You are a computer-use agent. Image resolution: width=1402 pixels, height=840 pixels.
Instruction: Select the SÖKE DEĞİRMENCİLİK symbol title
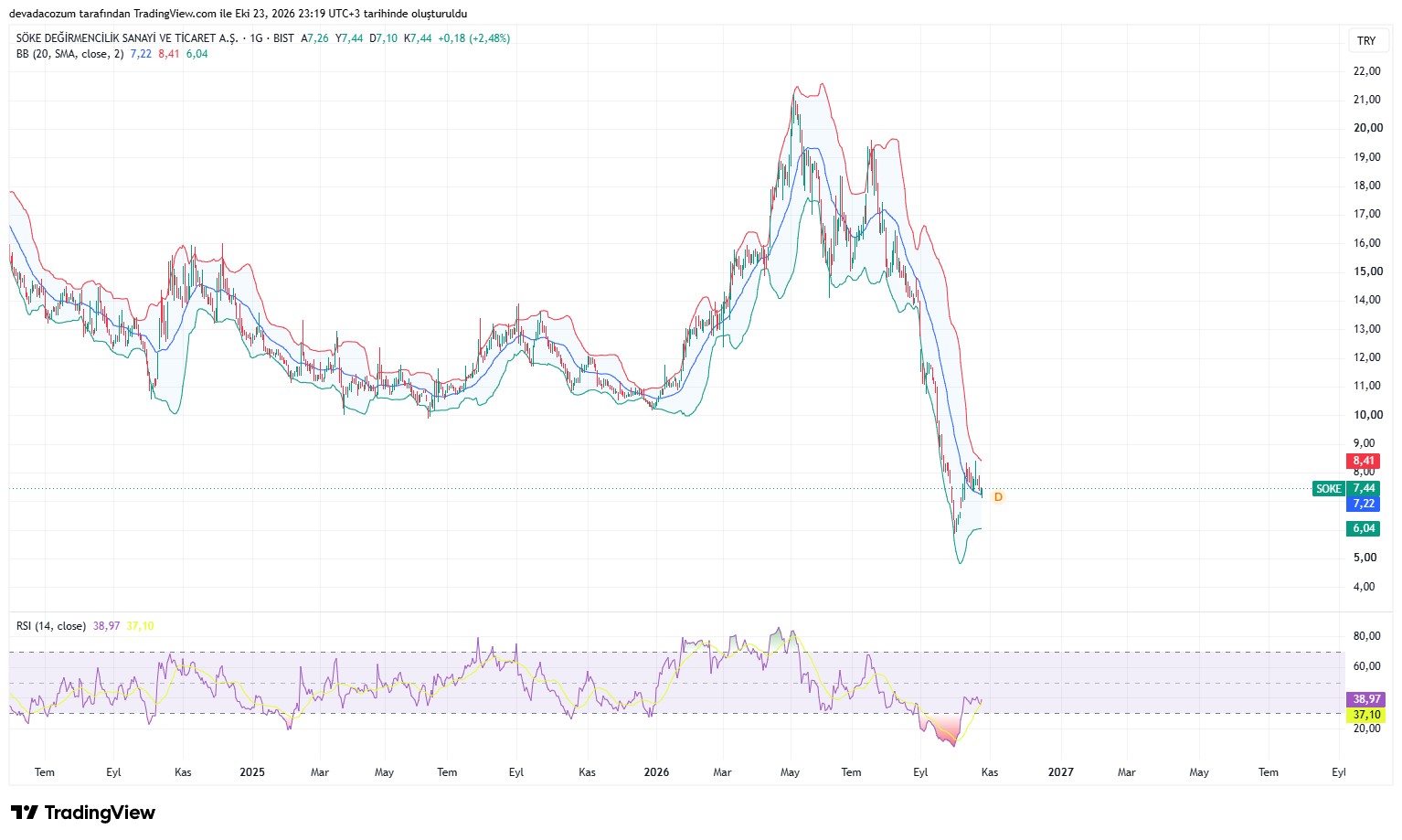pyautogui.click(x=127, y=38)
